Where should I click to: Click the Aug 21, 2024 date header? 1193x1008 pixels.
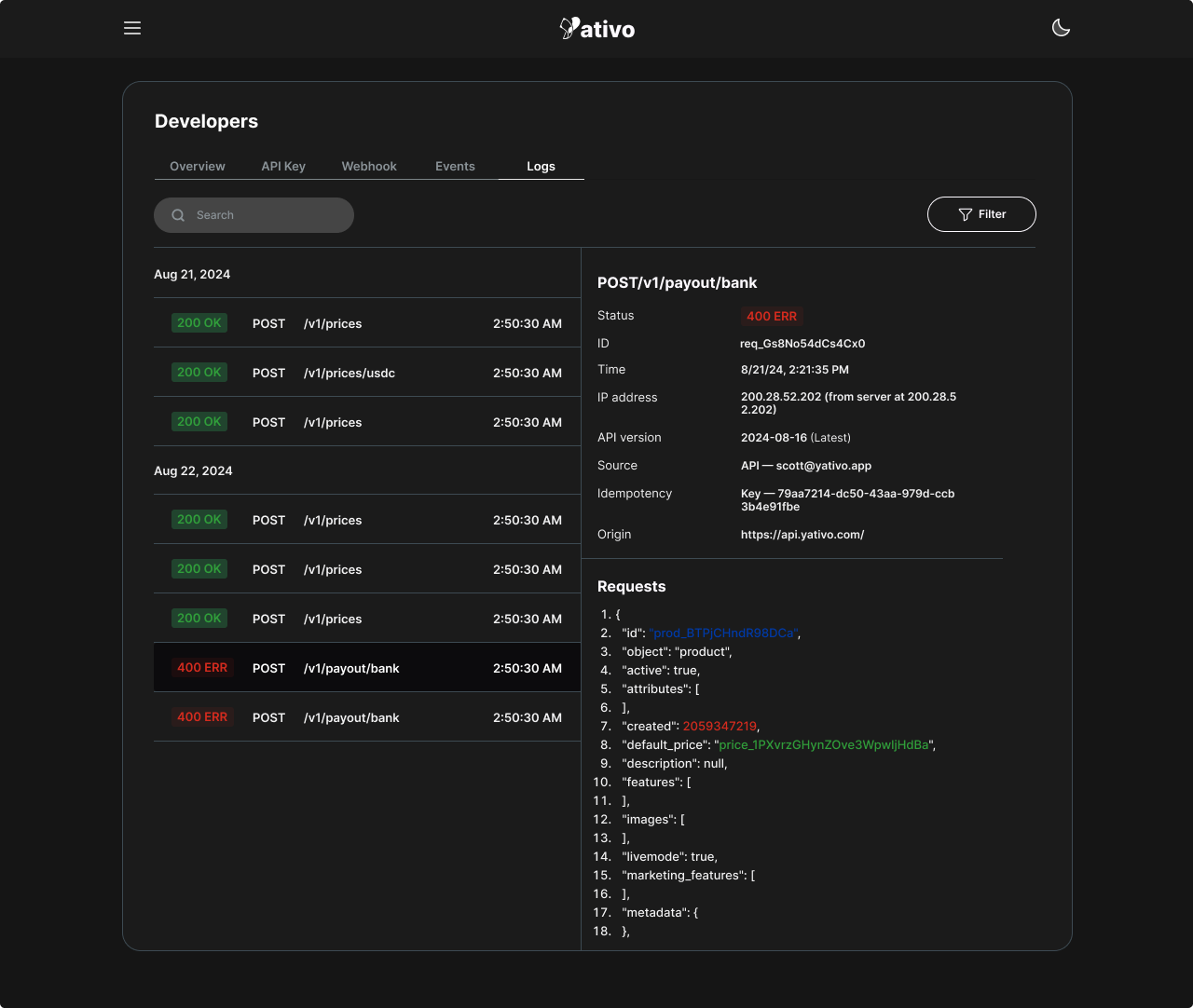[192, 274]
